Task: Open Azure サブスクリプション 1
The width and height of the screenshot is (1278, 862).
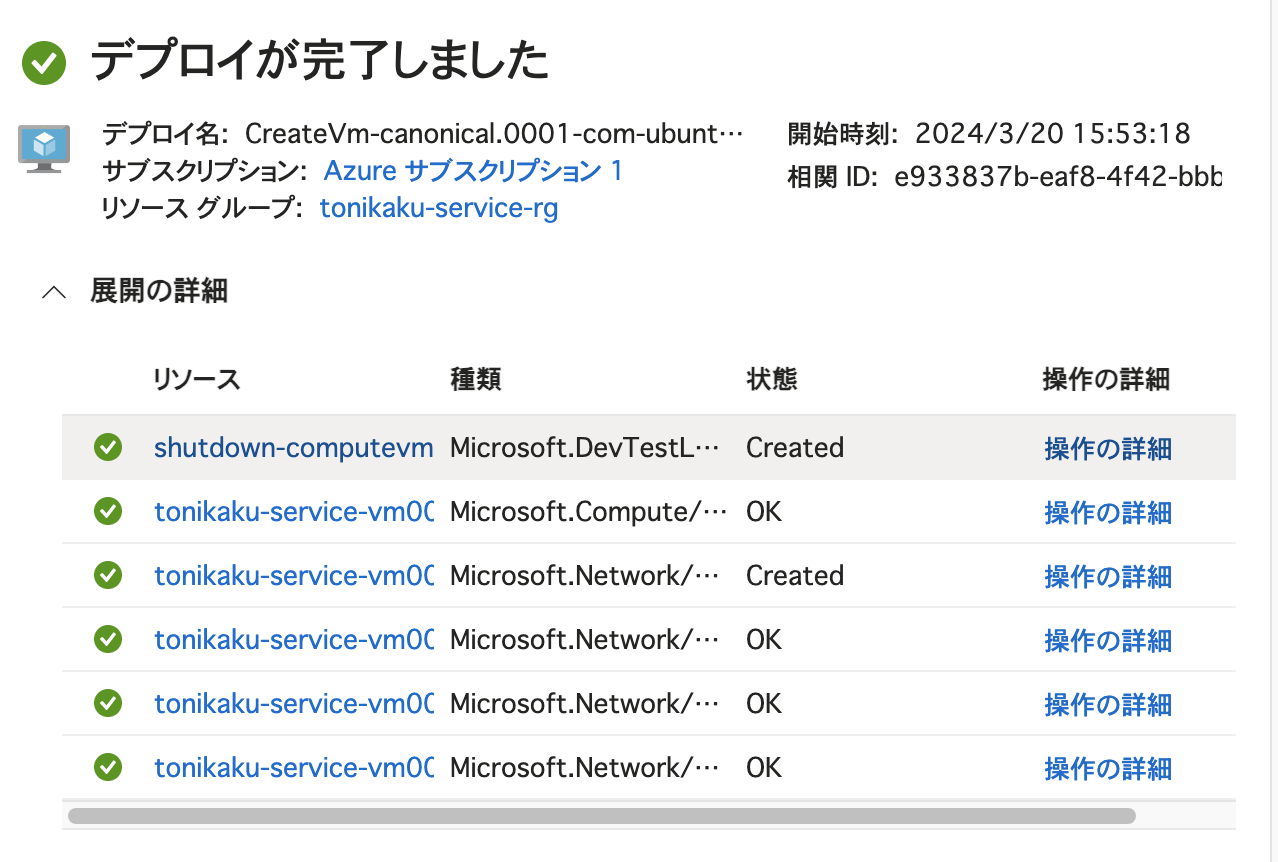Action: pos(473,171)
